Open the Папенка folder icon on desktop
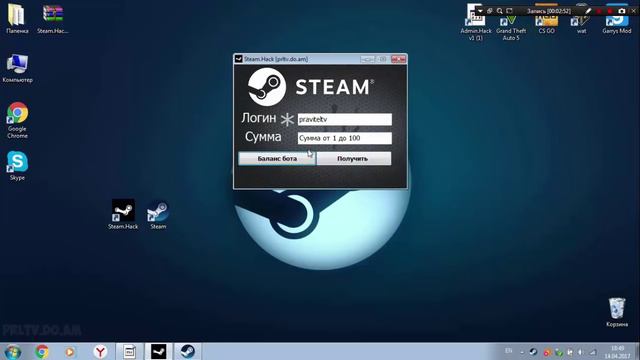Image resolution: width=640 pixels, height=360 pixels. point(17,19)
